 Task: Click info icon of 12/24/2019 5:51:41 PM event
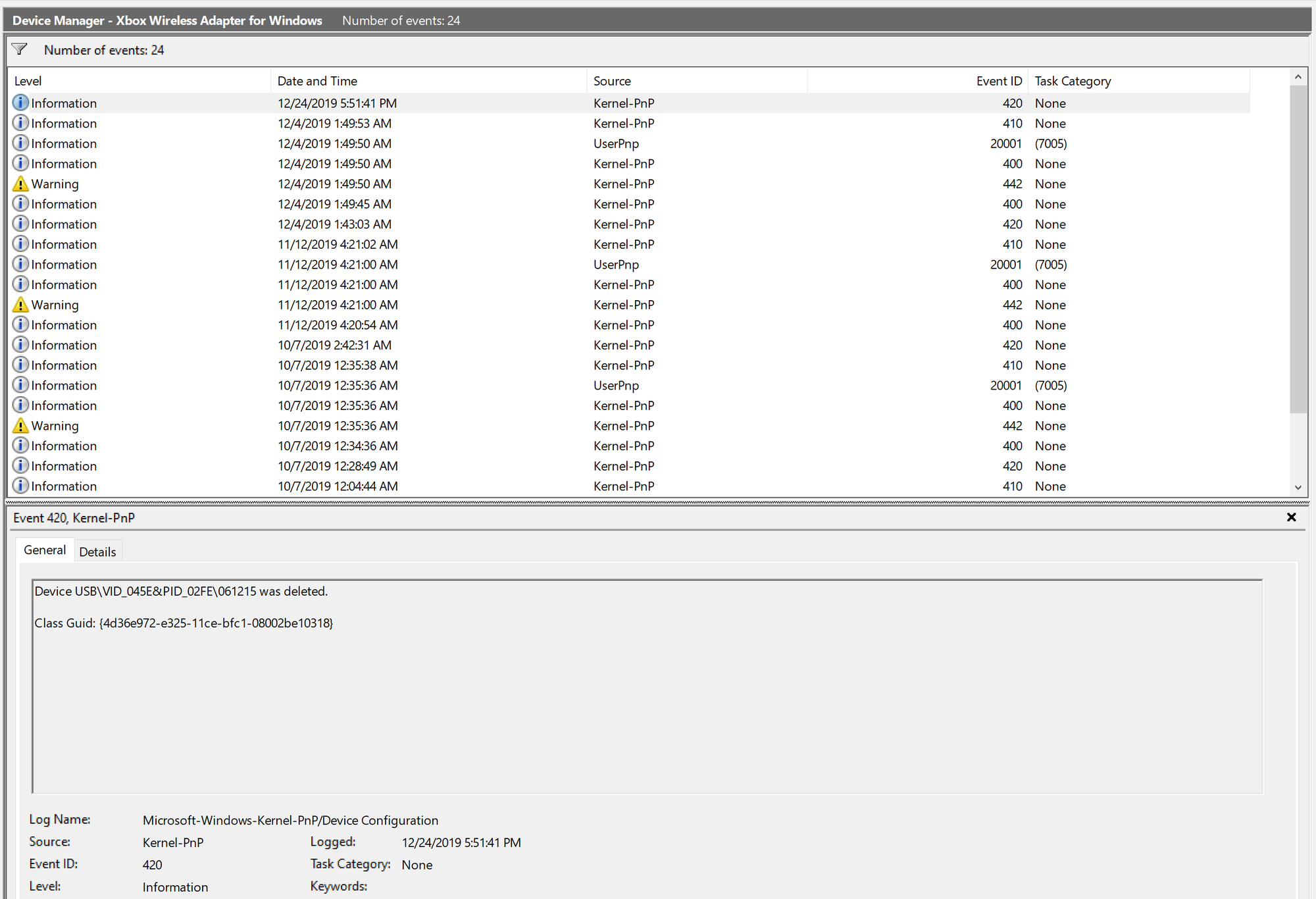tap(20, 103)
